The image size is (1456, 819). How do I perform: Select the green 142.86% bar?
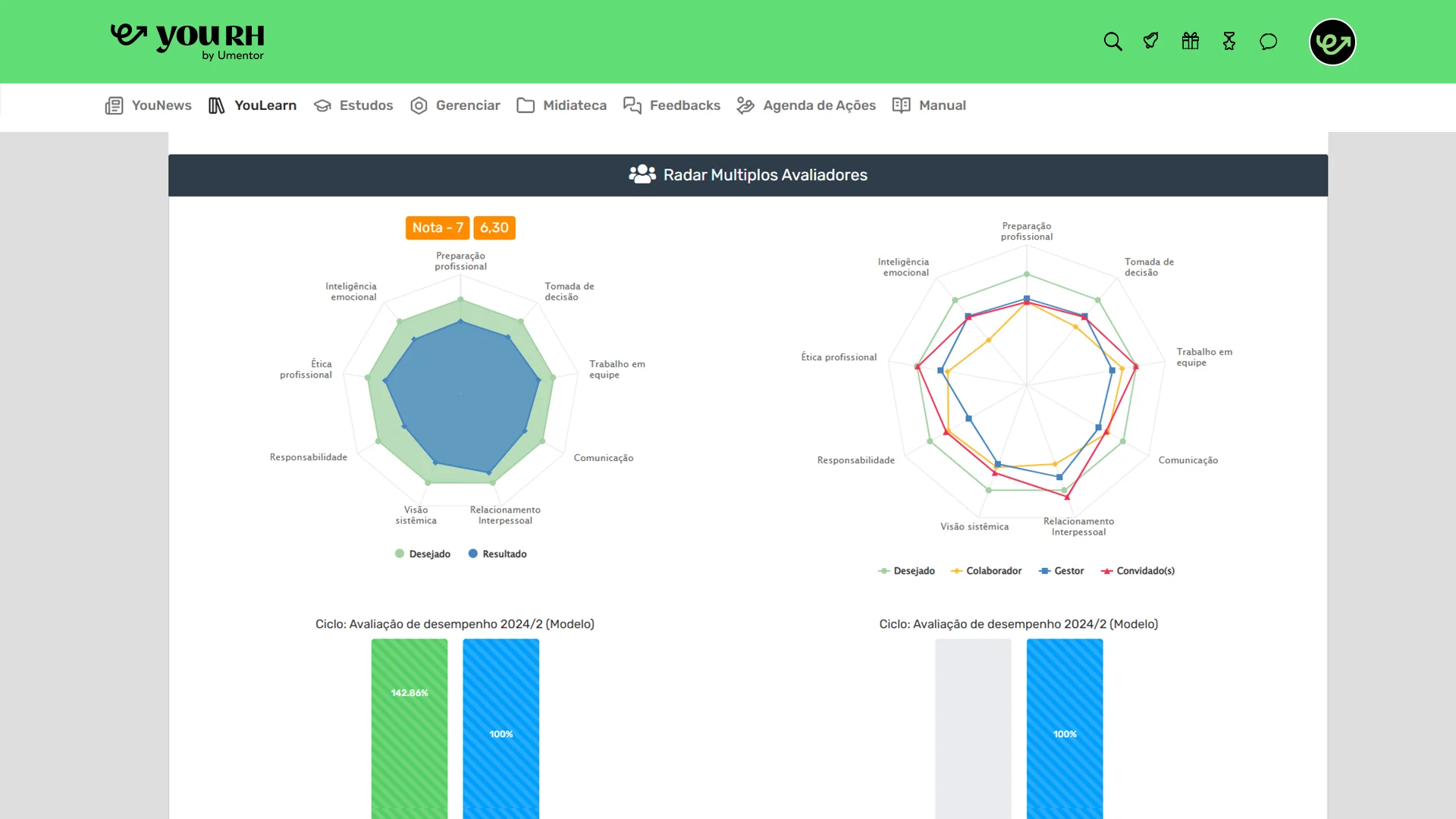coord(409,728)
